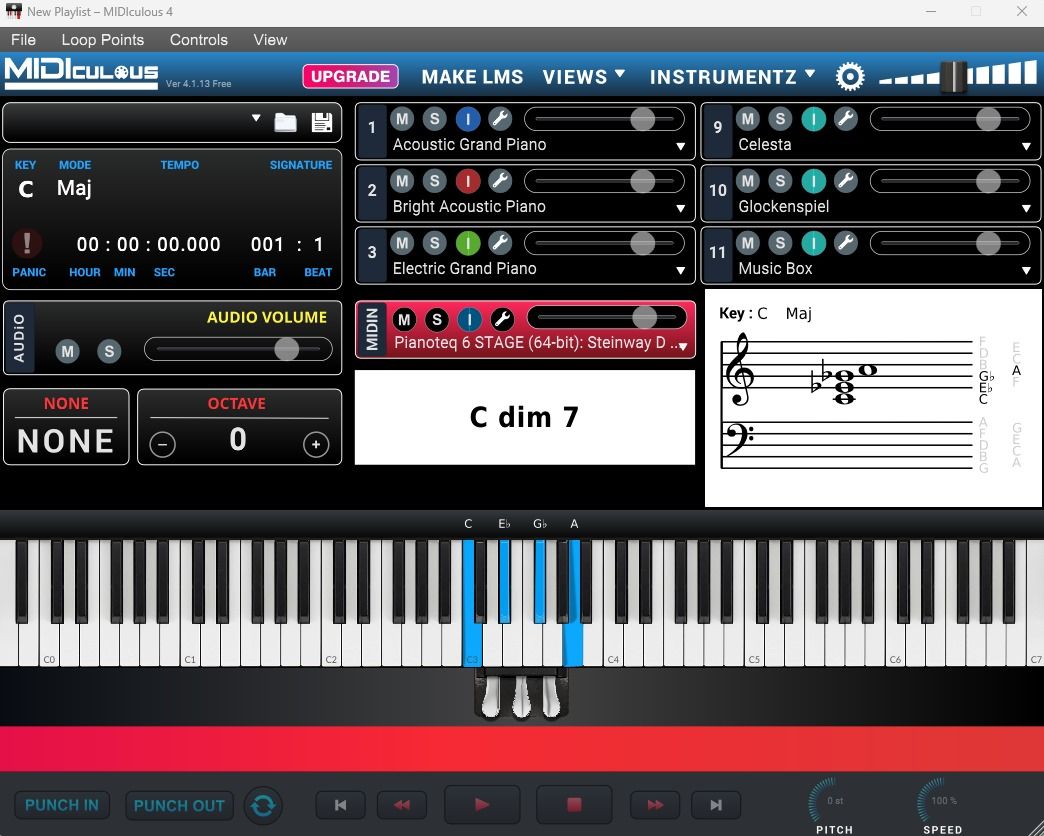The width and height of the screenshot is (1044, 836).
Task: Click the sustain pedal graphic
Action: (552, 697)
